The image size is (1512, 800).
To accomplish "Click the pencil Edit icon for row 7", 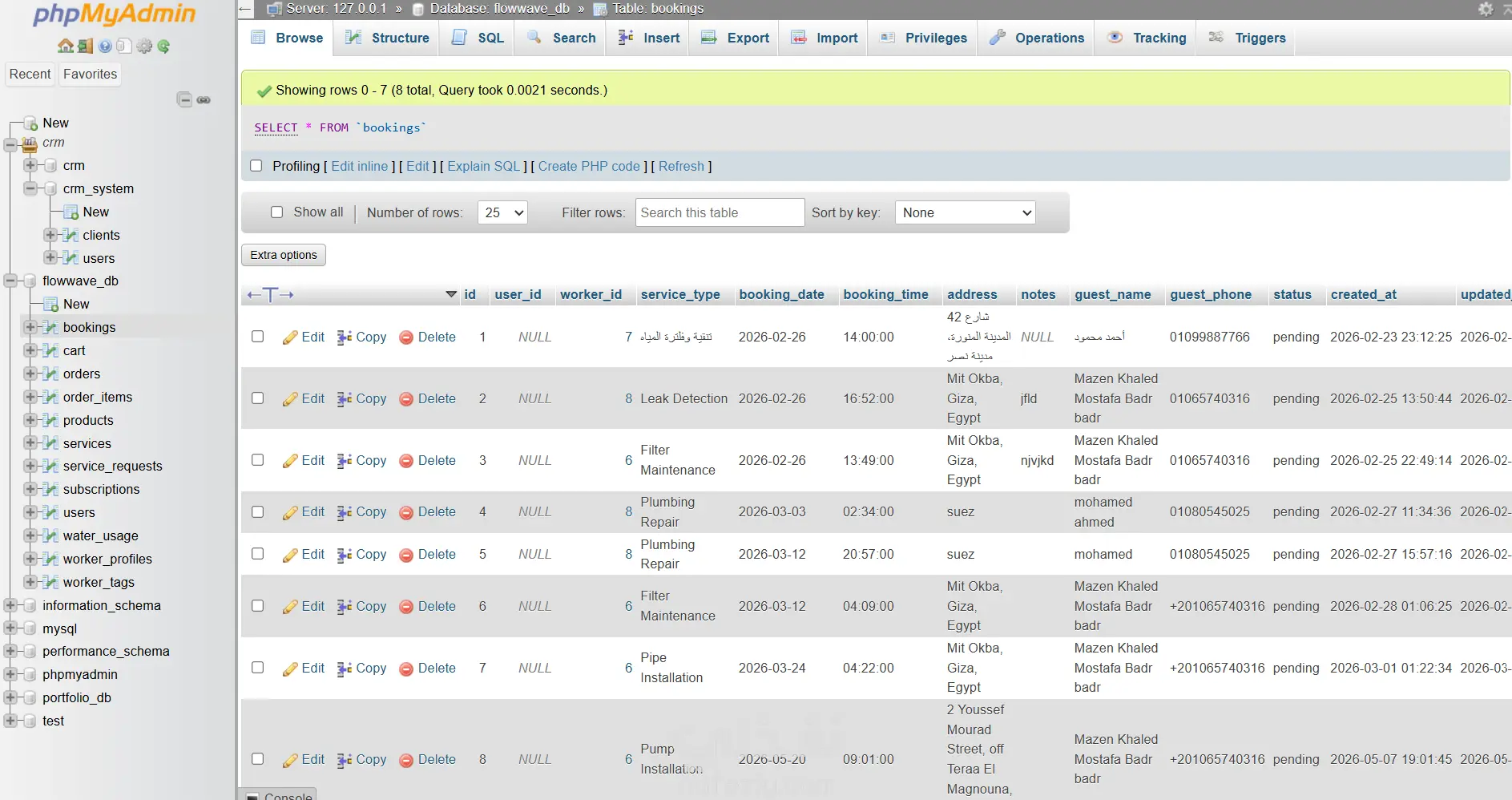I will 290,669.
